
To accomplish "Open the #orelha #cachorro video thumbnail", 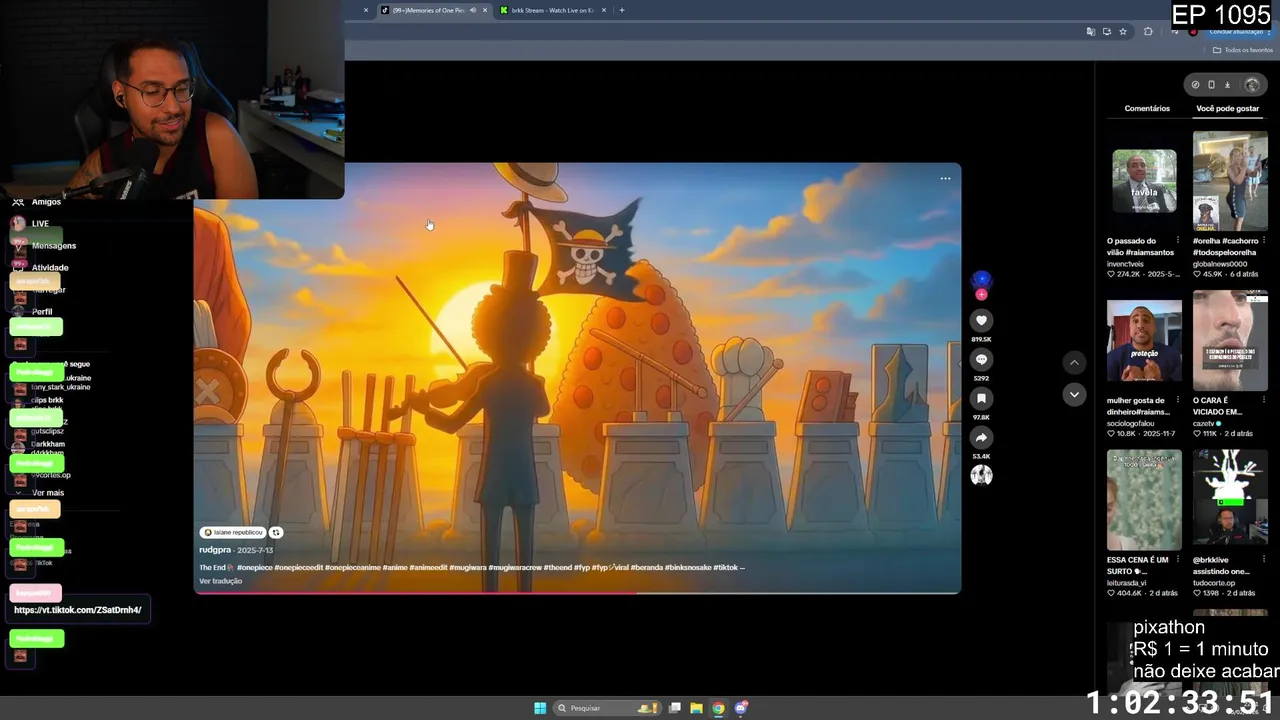I will (x=1230, y=181).
